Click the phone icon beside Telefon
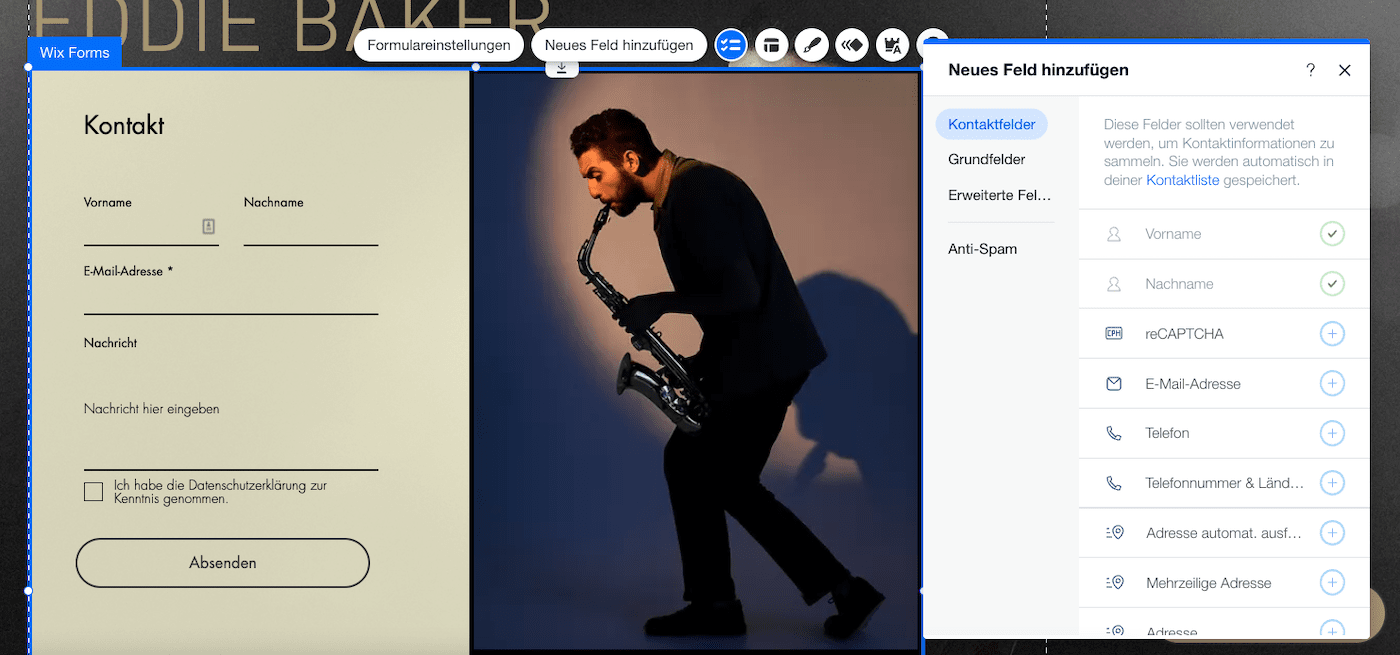Screen dimensions: 1400x655 1114,433
